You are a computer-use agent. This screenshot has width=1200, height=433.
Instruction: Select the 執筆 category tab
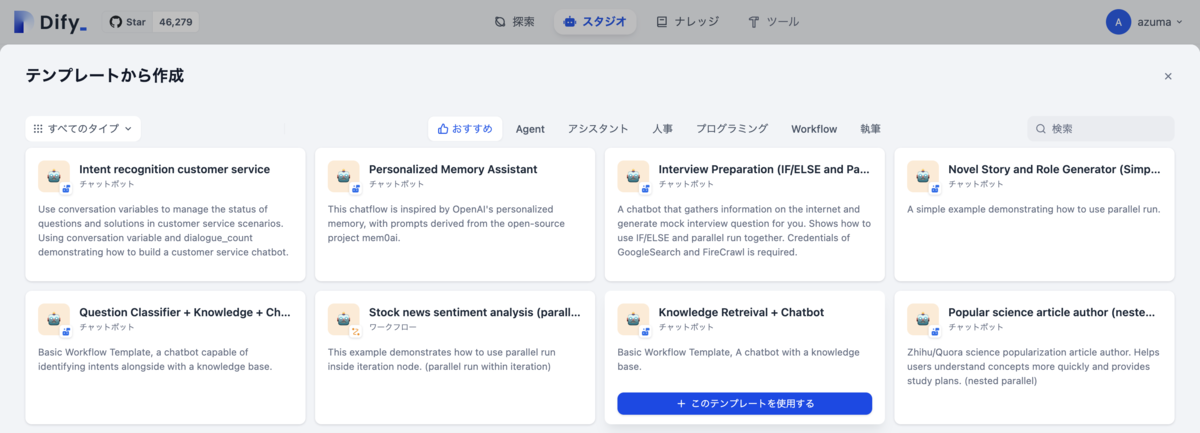click(x=870, y=129)
